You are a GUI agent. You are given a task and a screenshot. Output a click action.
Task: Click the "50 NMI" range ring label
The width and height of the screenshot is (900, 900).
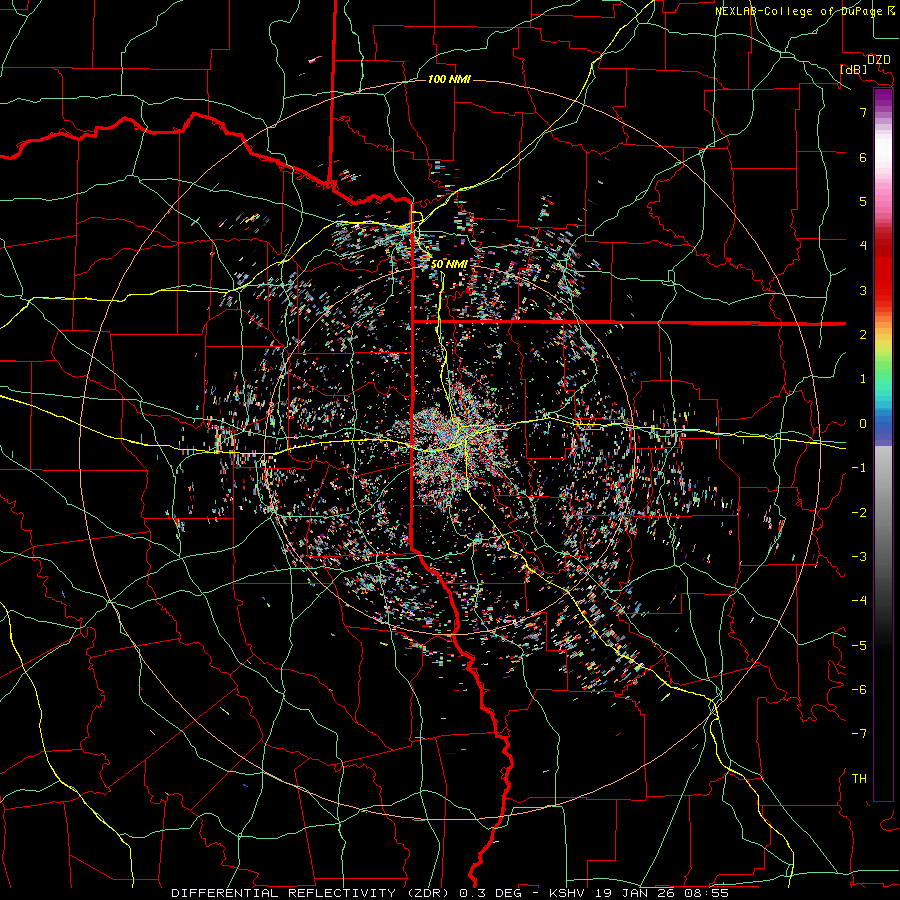(449, 264)
